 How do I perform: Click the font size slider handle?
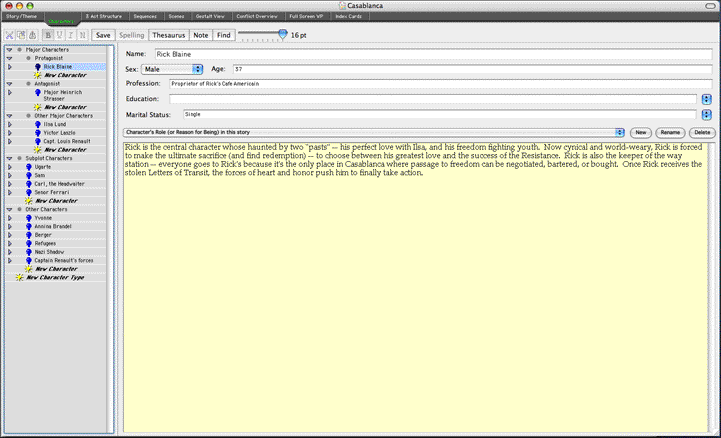point(283,34)
